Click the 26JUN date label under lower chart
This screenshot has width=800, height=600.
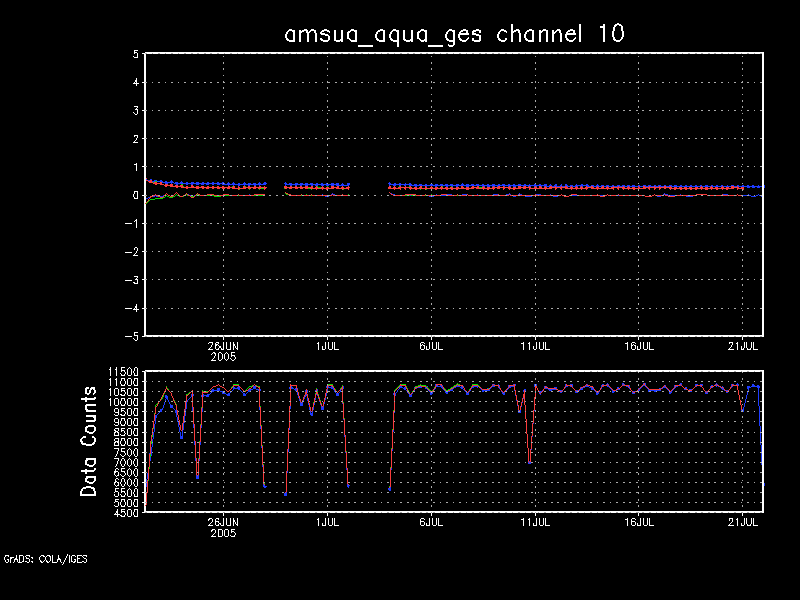[x=223, y=522]
